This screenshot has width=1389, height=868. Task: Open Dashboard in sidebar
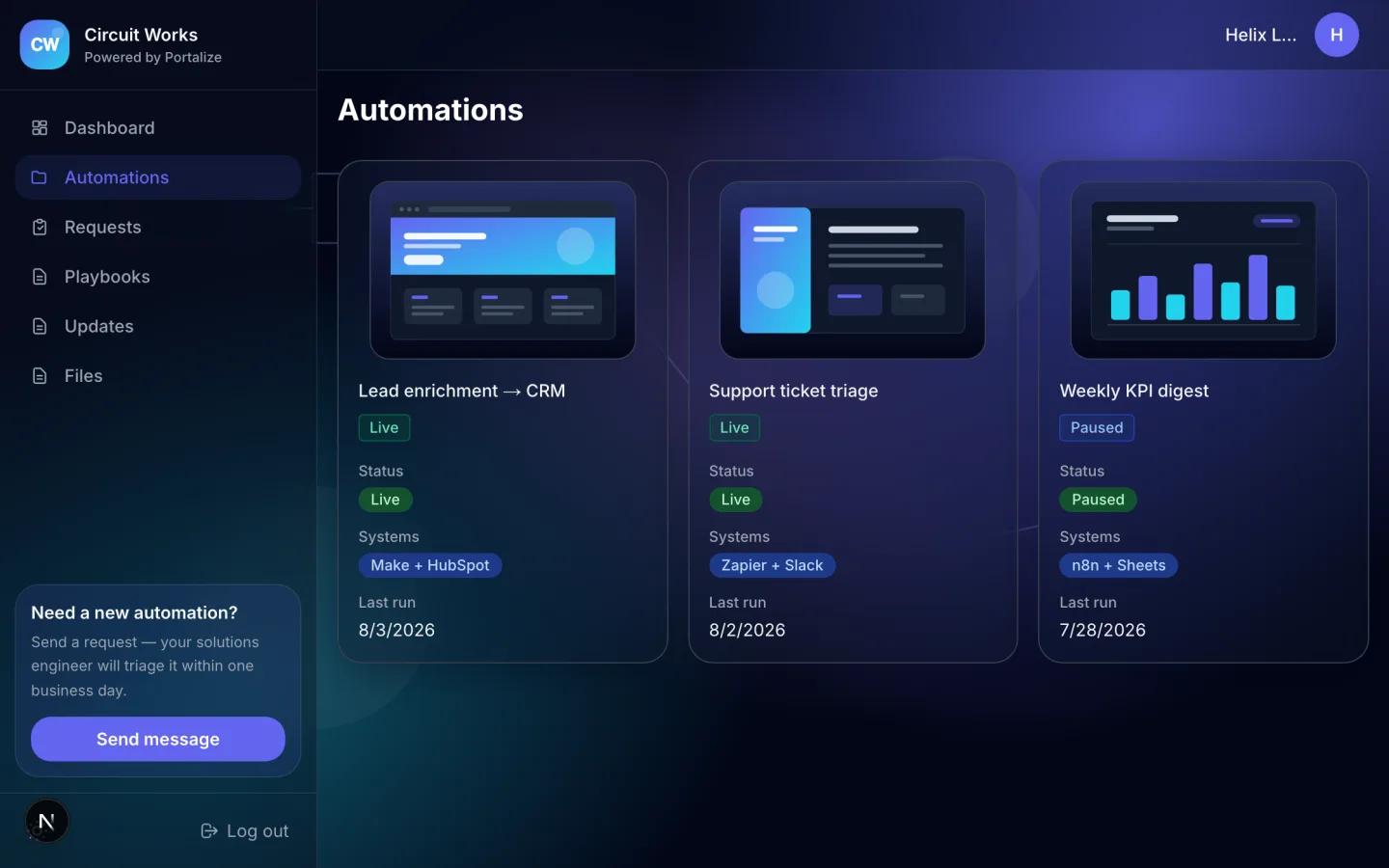click(158, 127)
